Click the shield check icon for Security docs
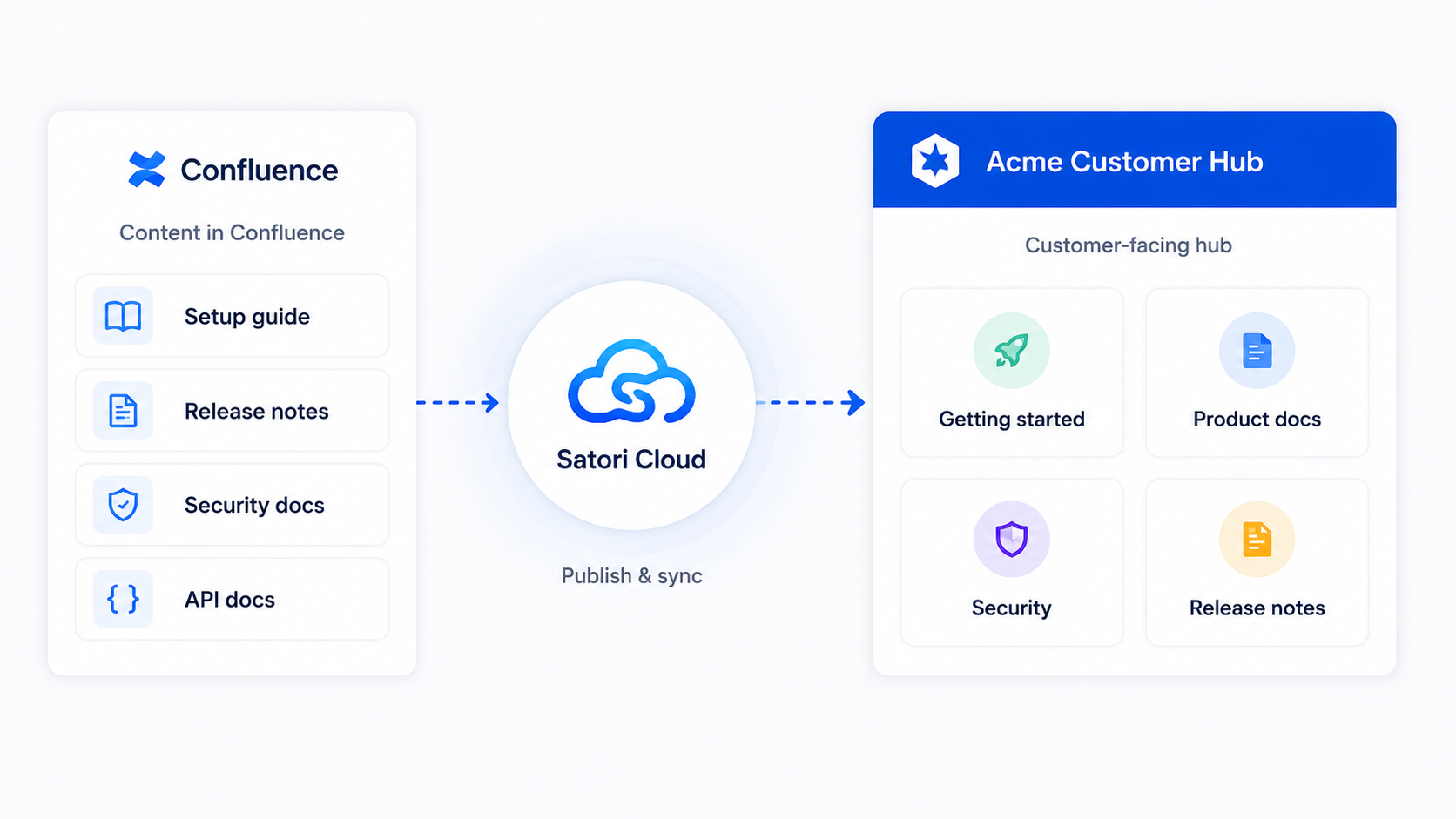1456x819 pixels. pos(123,505)
